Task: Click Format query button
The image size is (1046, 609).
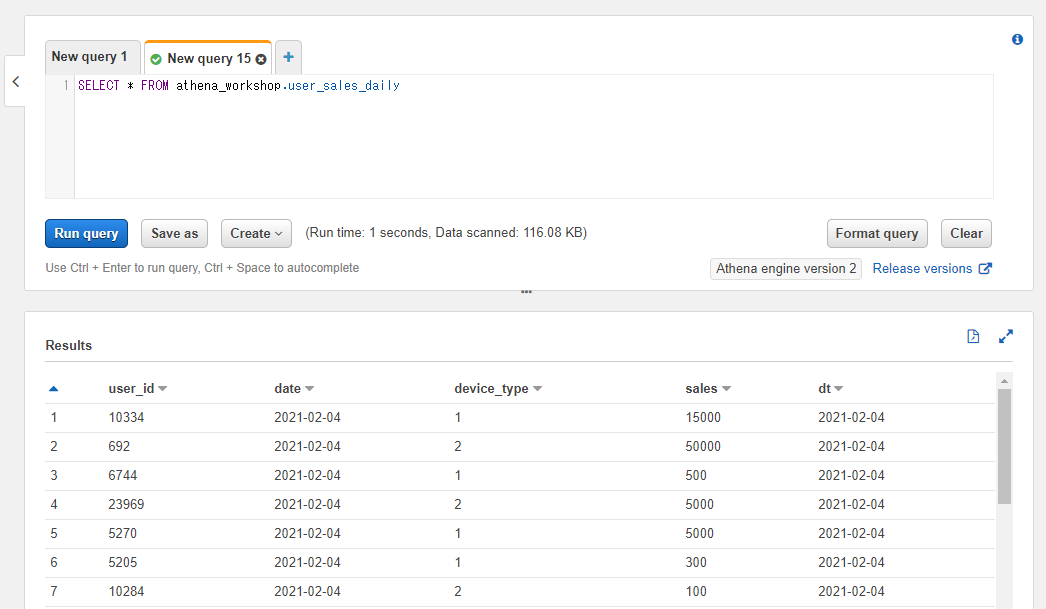Action: (877, 233)
